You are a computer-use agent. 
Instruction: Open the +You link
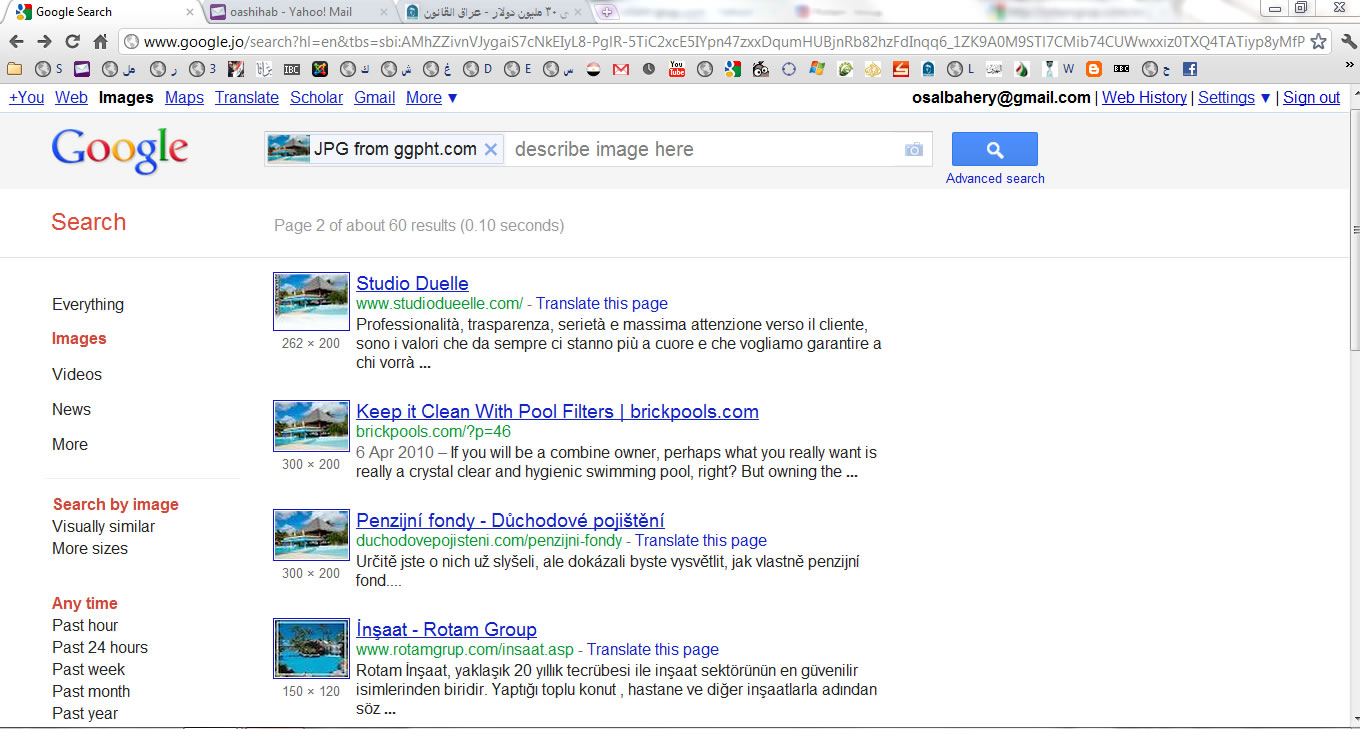click(27, 97)
